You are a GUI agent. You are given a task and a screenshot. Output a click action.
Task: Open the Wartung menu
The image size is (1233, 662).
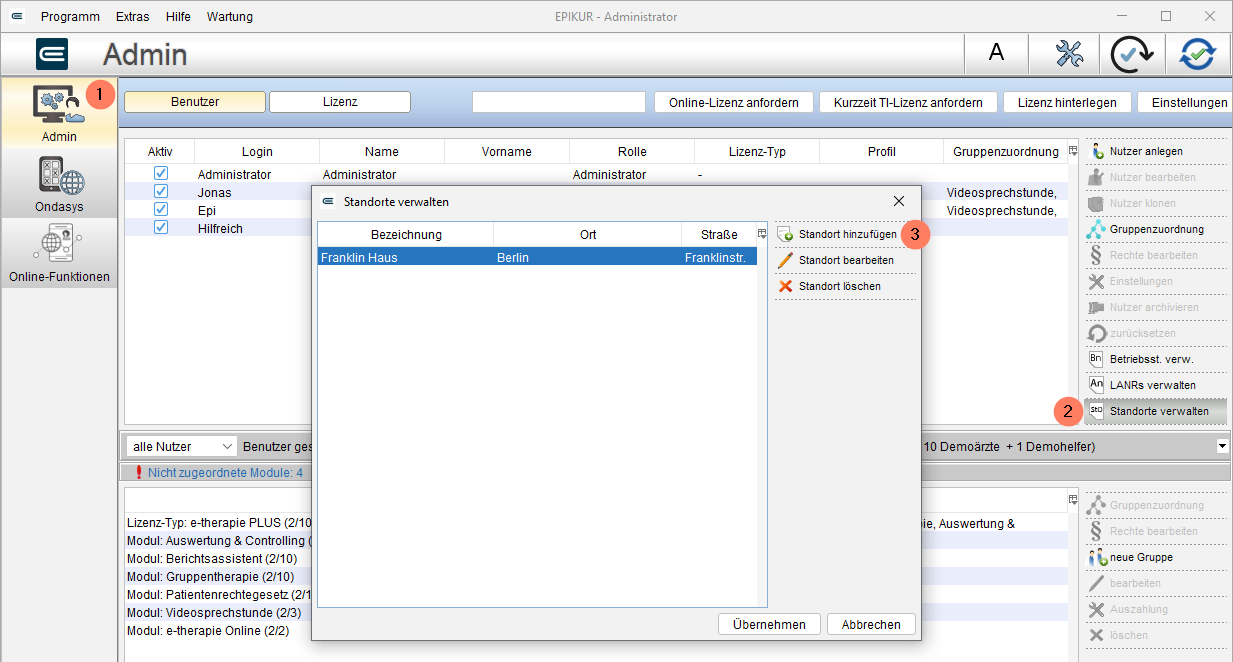pyautogui.click(x=230, y=16)
